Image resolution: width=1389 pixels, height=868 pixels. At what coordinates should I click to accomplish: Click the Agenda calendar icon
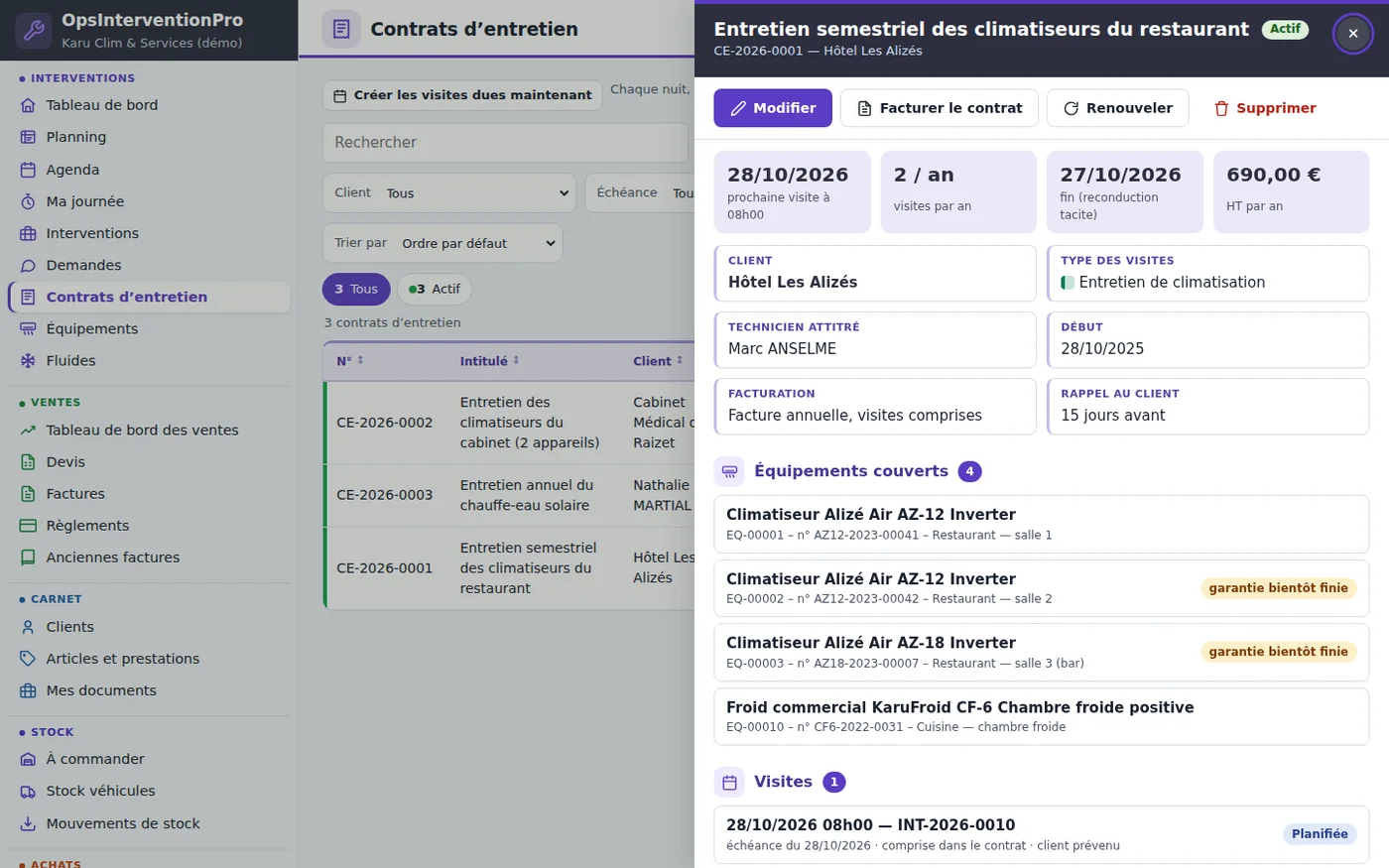[x=28, y=170]
